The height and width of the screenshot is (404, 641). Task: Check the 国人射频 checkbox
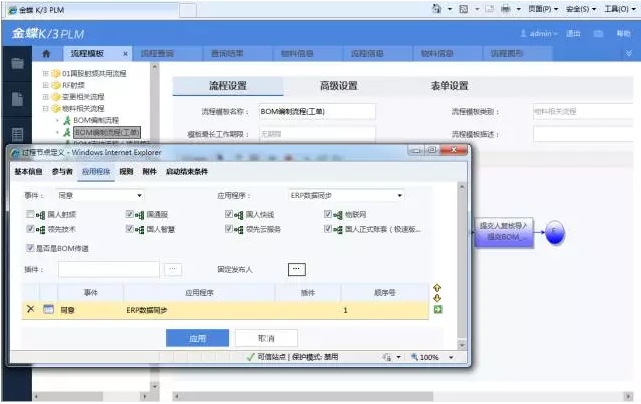coord(30,214)
